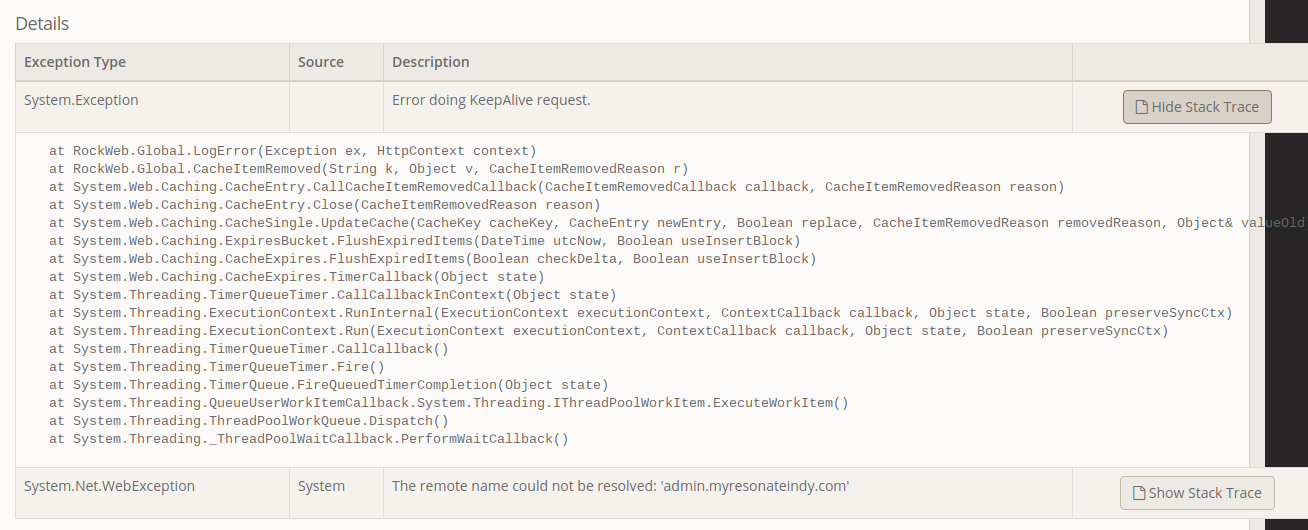Click the ThreadPoolWorkQueue.Dispatch() stack trace line
1308x530 pixels.
248,421
